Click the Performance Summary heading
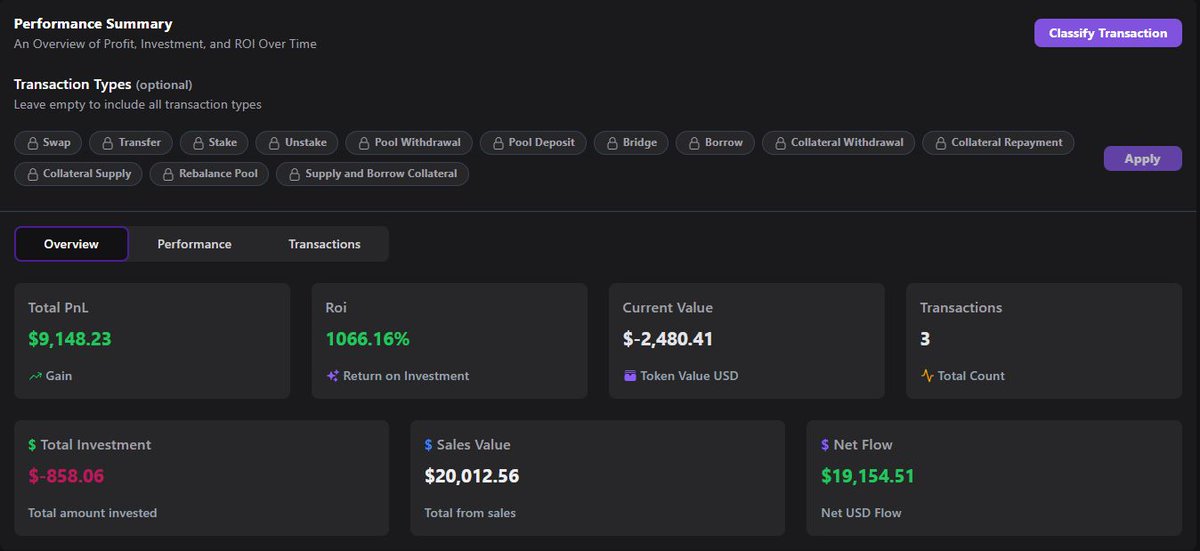The height and width of the screenshot is (551, 1200). [x=93, y=24]
